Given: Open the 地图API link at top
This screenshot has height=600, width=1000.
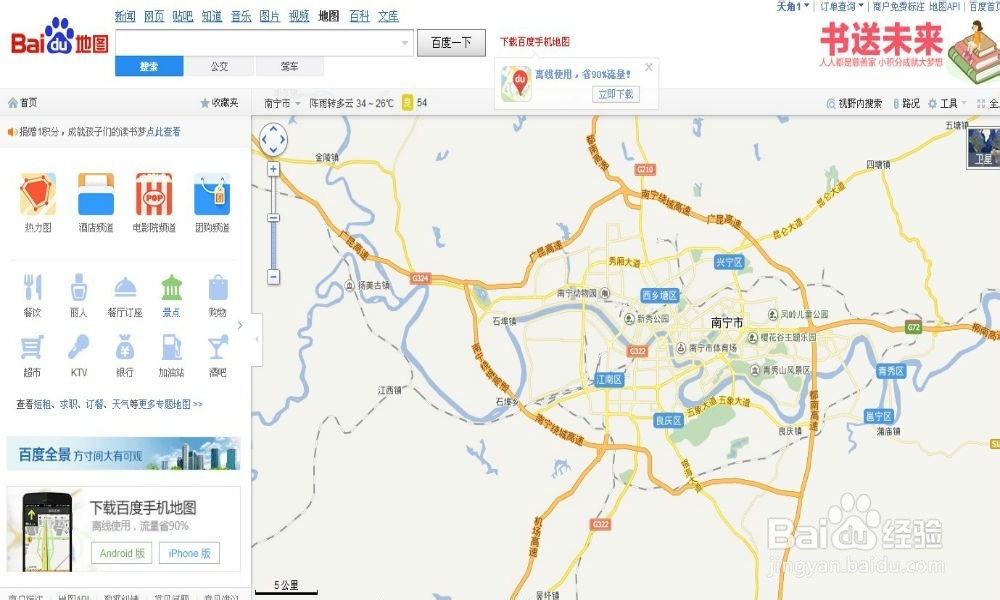Looking at the screenshot, I should [945, 6].
